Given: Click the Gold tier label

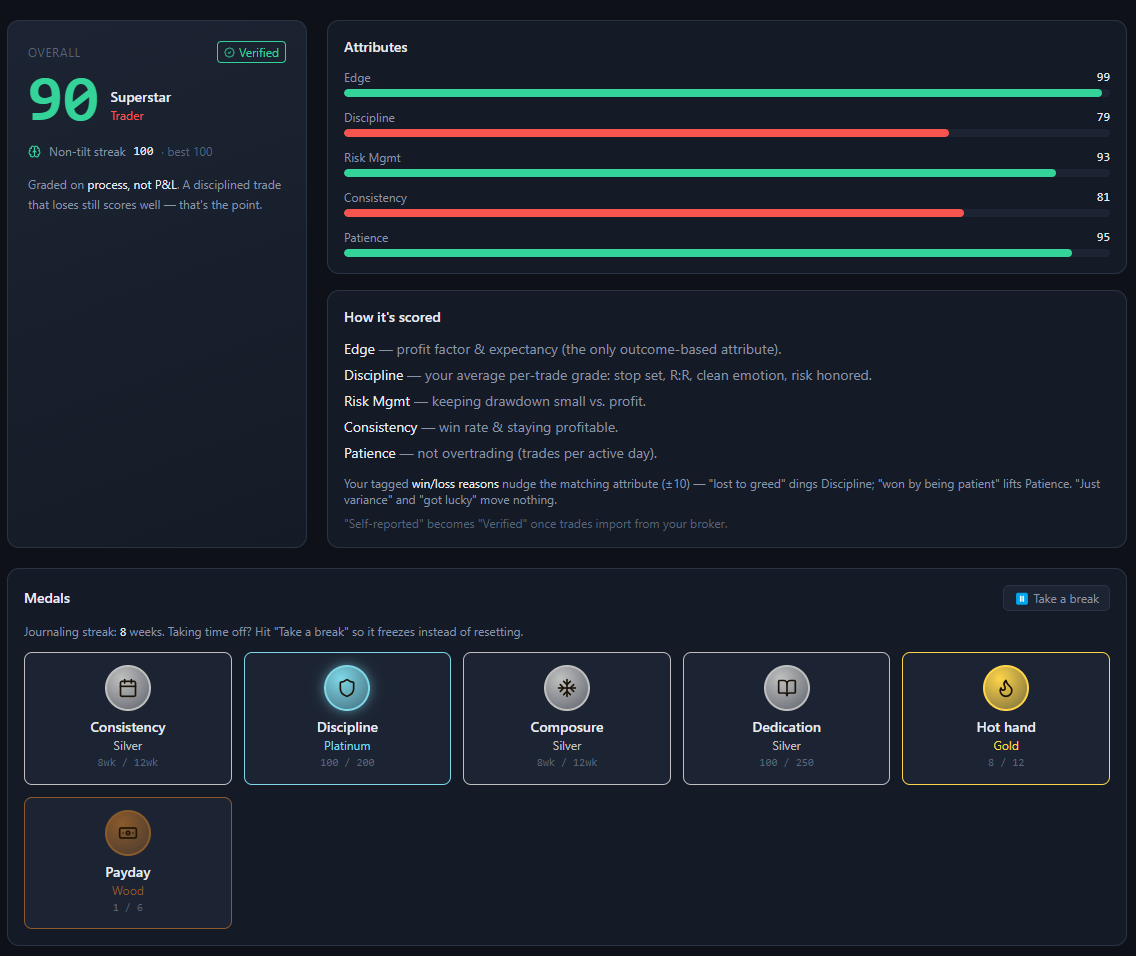Looking at the screenshot, I should 1006,746.
